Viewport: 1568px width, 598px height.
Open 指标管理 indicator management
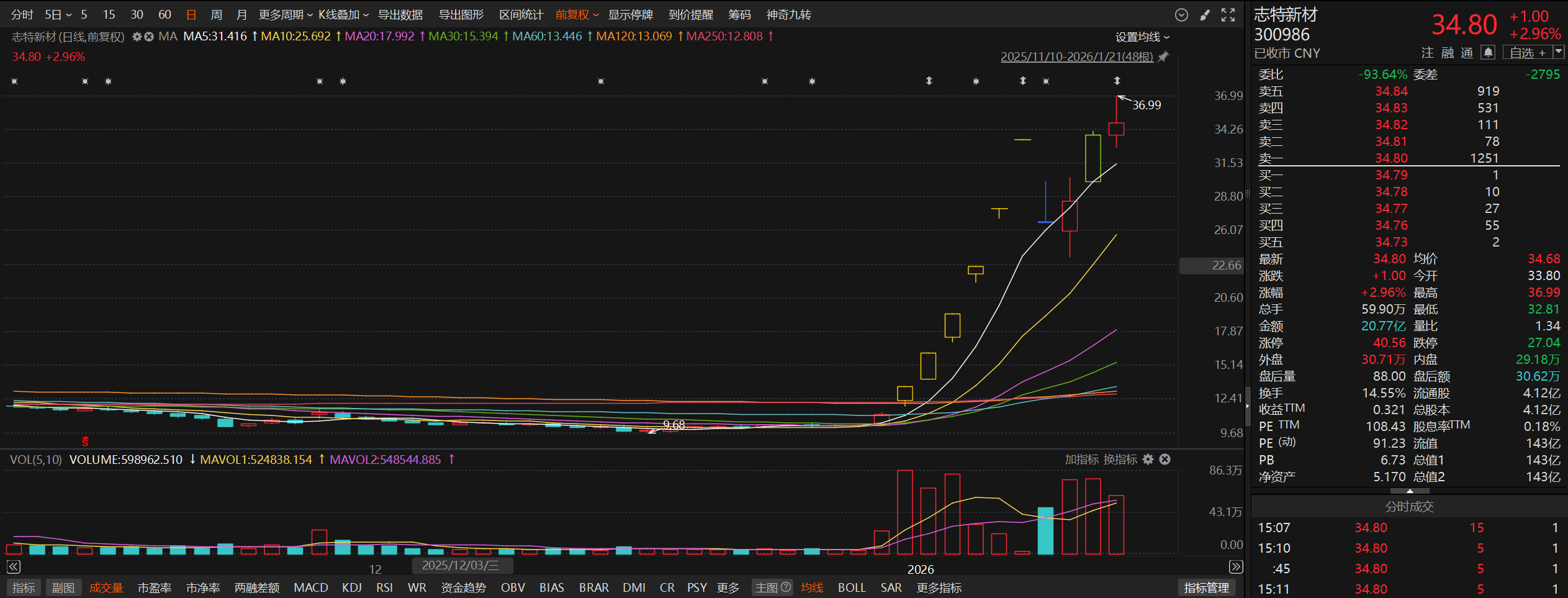coord(1206,587)
